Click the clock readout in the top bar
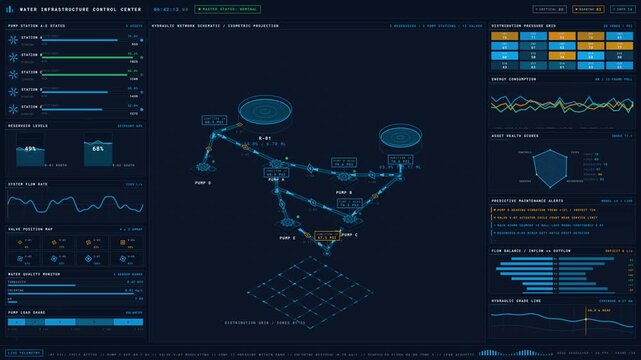641x360 pixels. 171,9
